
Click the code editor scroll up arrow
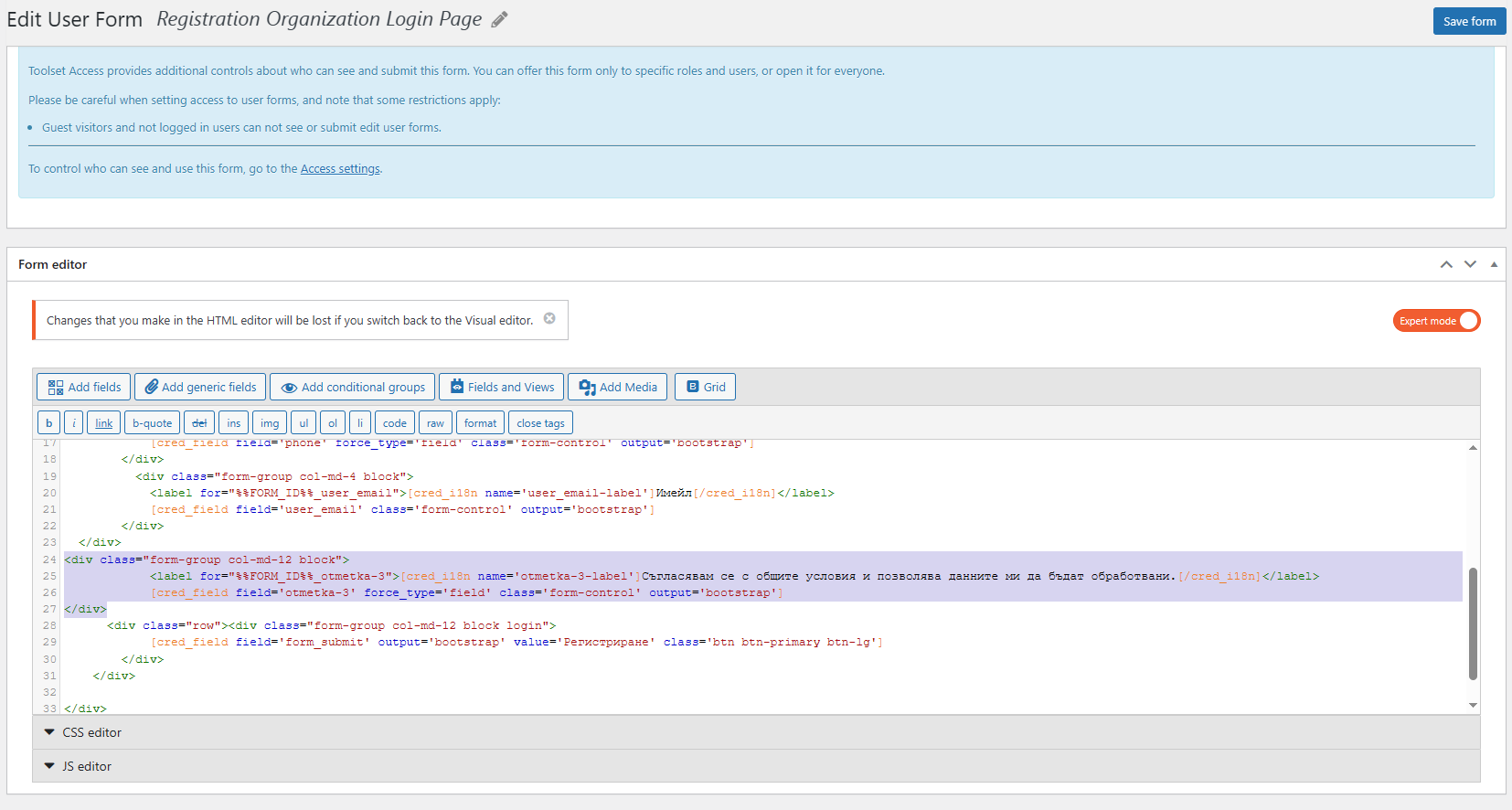point(1473,448)
